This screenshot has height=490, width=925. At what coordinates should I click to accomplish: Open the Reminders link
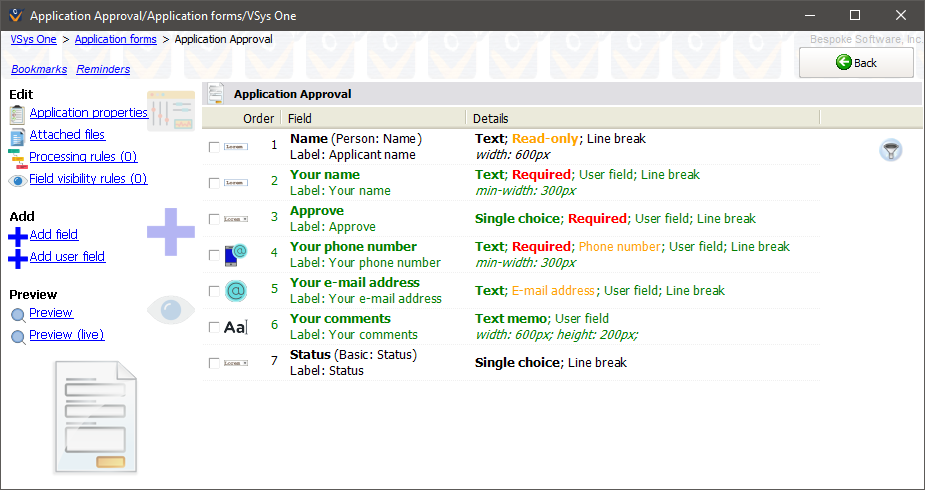pos(103,69)
